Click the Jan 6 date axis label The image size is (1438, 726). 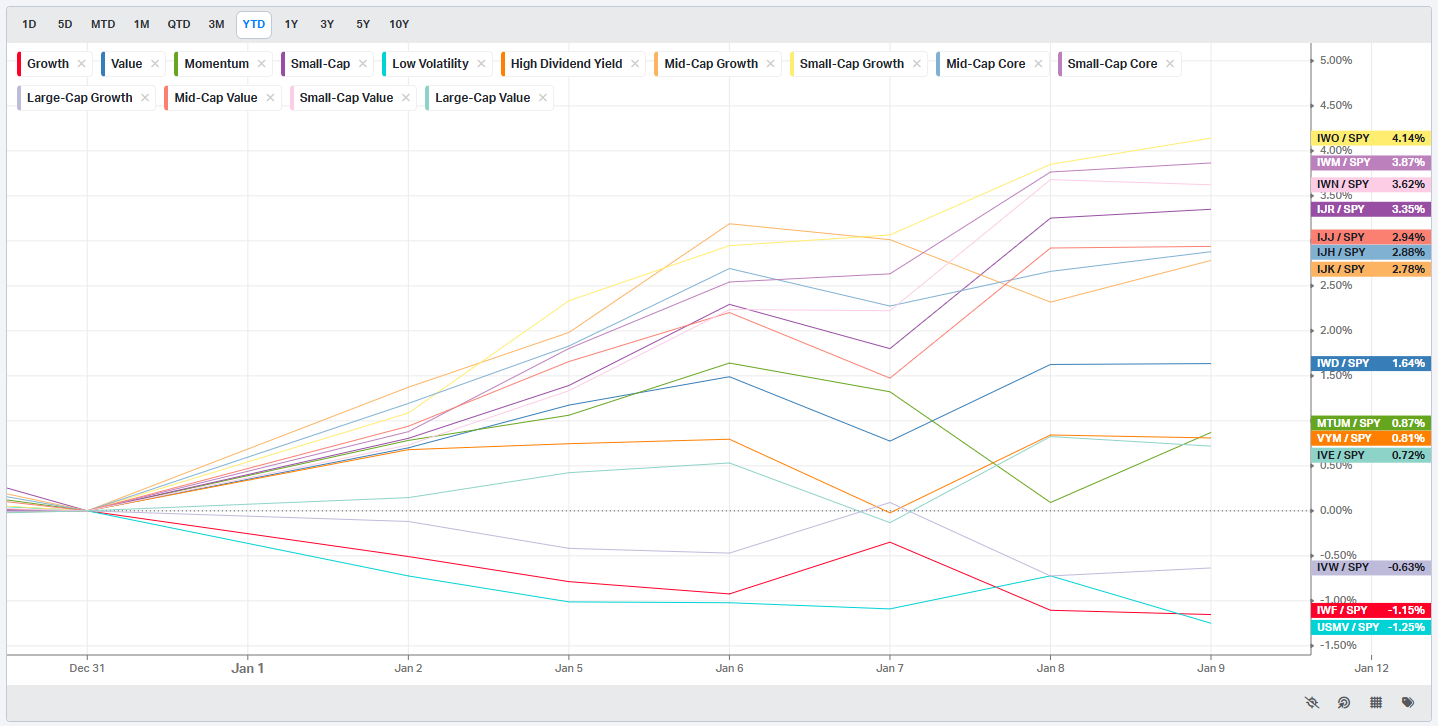click(729, 667)
